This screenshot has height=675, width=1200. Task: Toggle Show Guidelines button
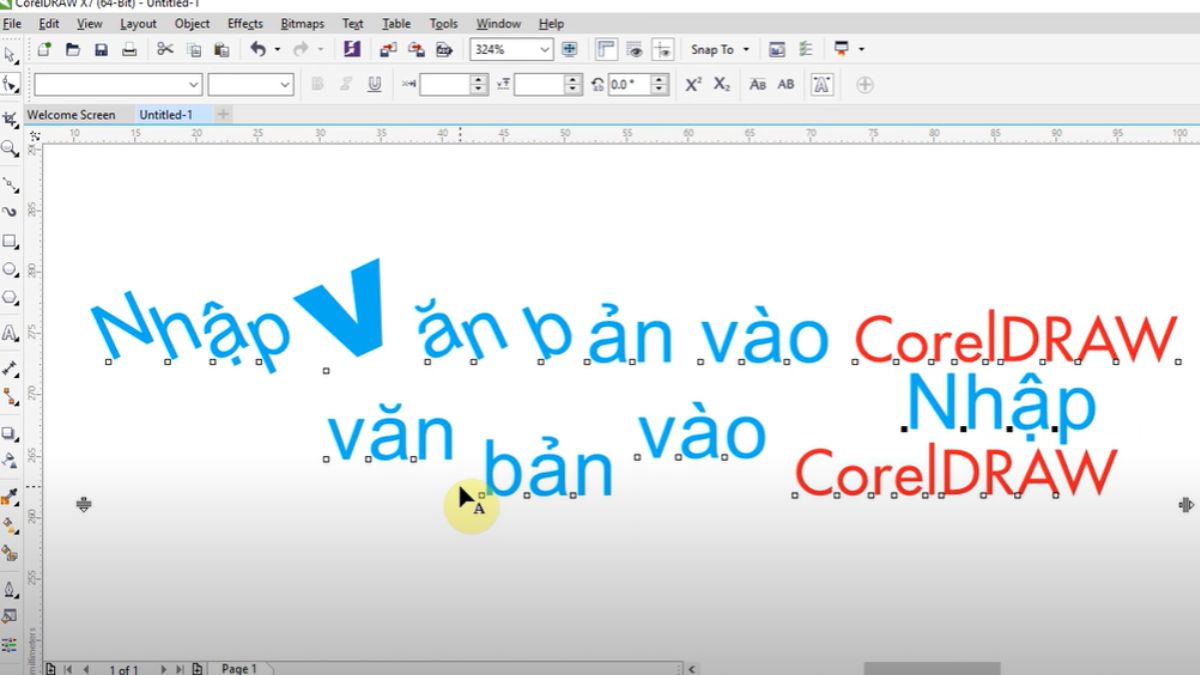pos(662,49)
